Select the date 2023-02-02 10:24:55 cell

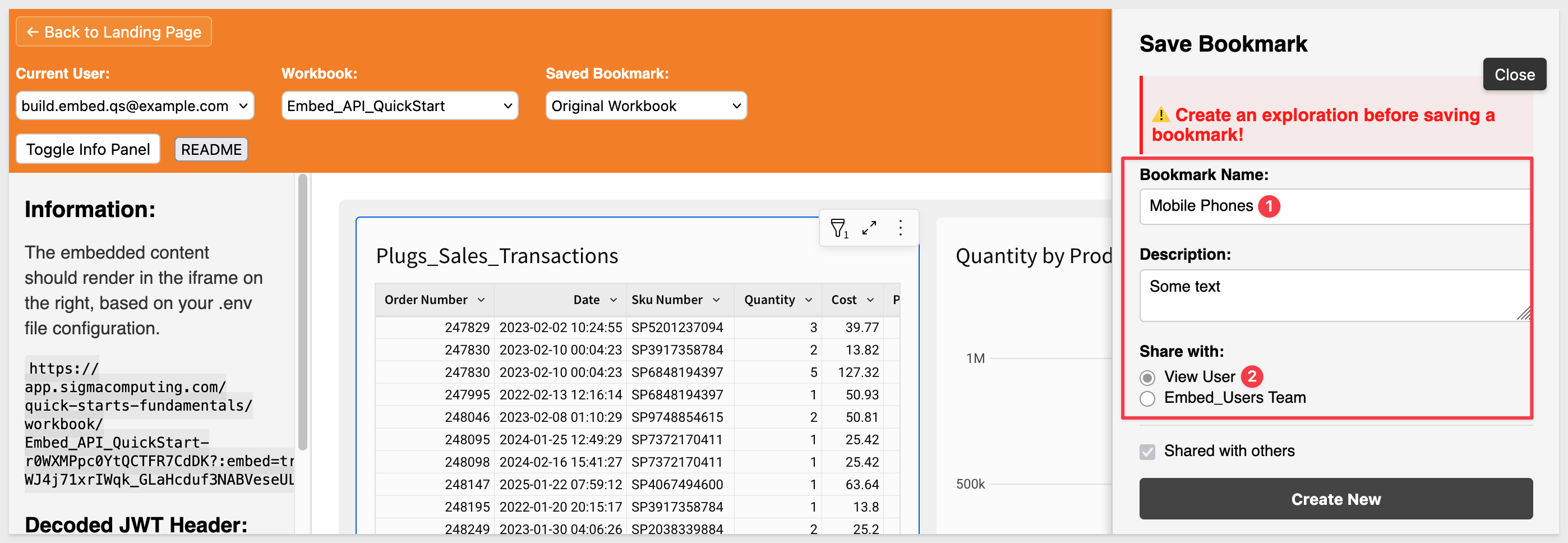[561, 328]
